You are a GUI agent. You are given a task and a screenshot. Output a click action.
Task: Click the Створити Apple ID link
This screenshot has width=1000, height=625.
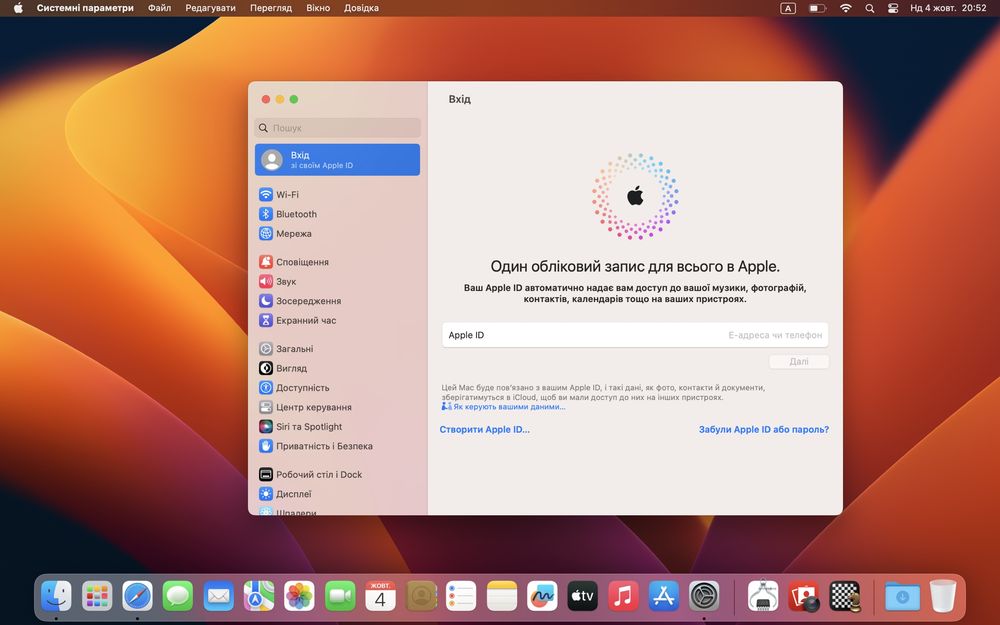click(485, 430)
